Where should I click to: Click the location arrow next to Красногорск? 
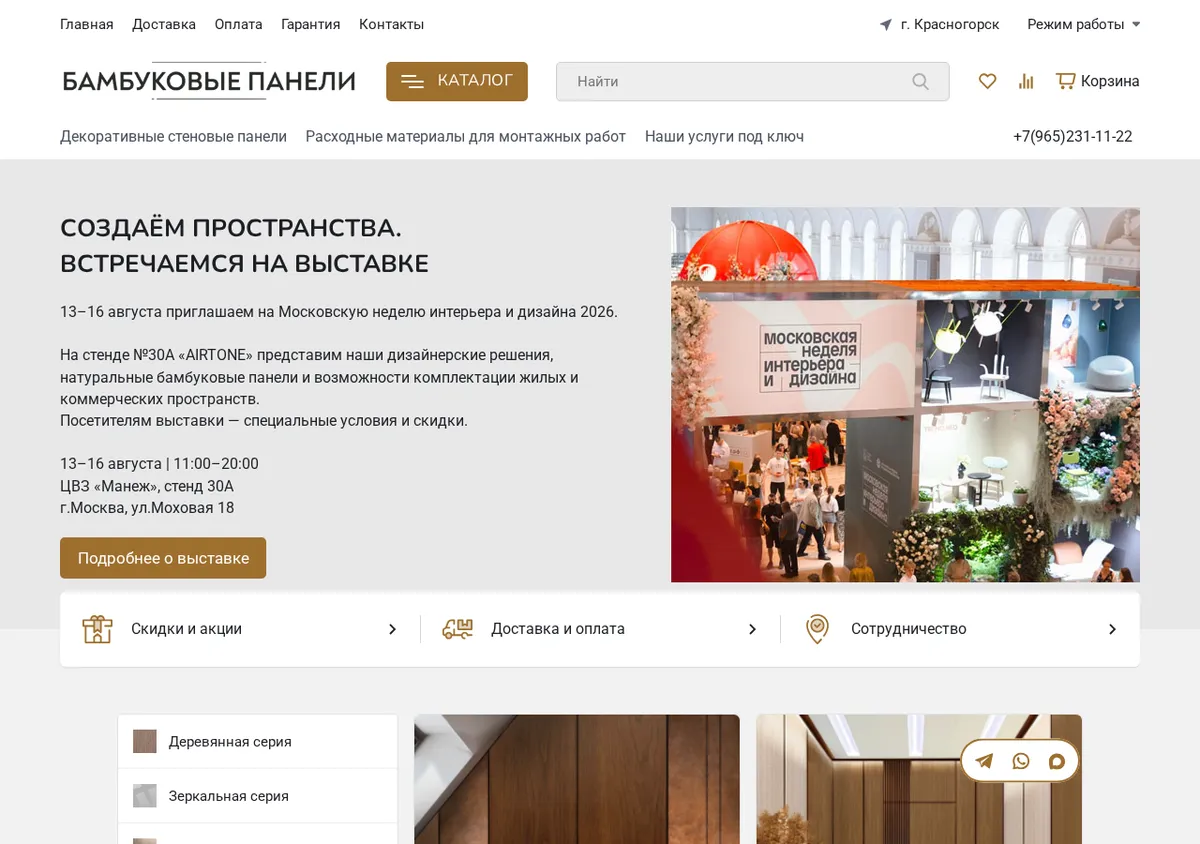(x=885, y=25)
